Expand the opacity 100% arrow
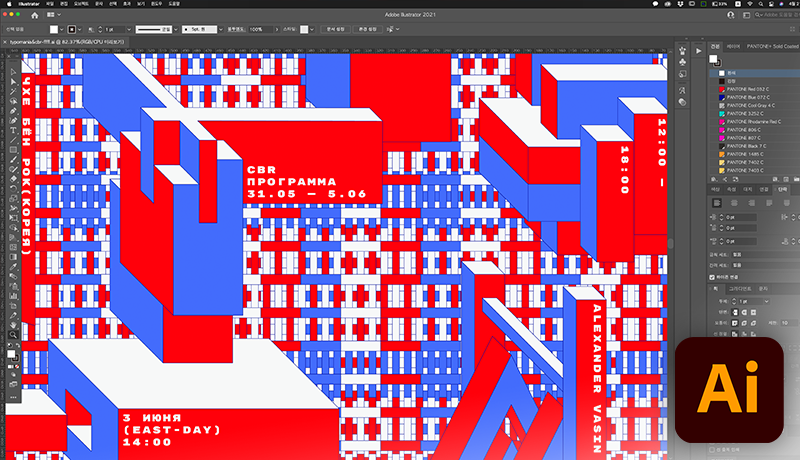 tap(277, 30)
